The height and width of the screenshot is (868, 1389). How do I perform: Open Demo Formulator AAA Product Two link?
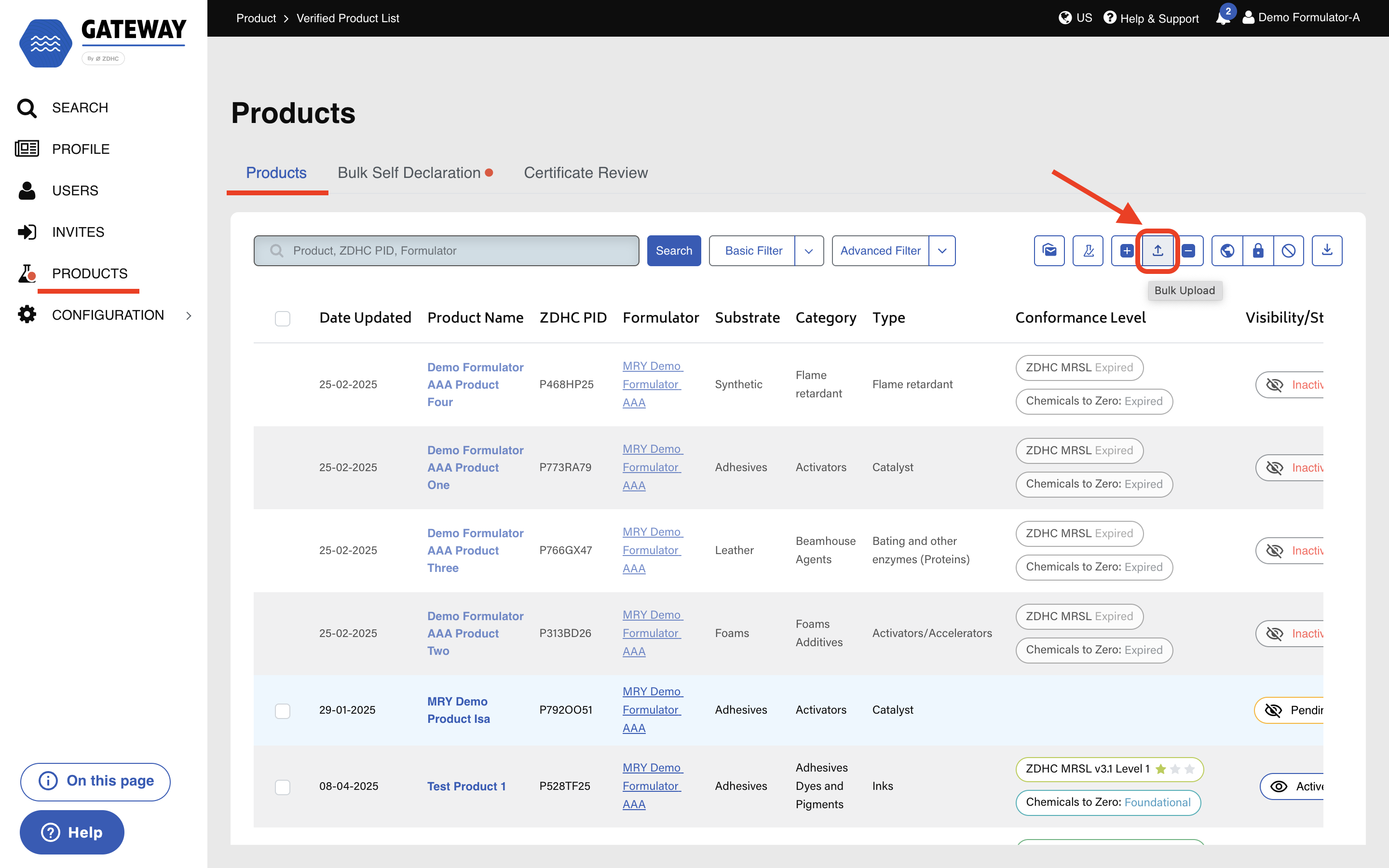click(x=475, y=633)
